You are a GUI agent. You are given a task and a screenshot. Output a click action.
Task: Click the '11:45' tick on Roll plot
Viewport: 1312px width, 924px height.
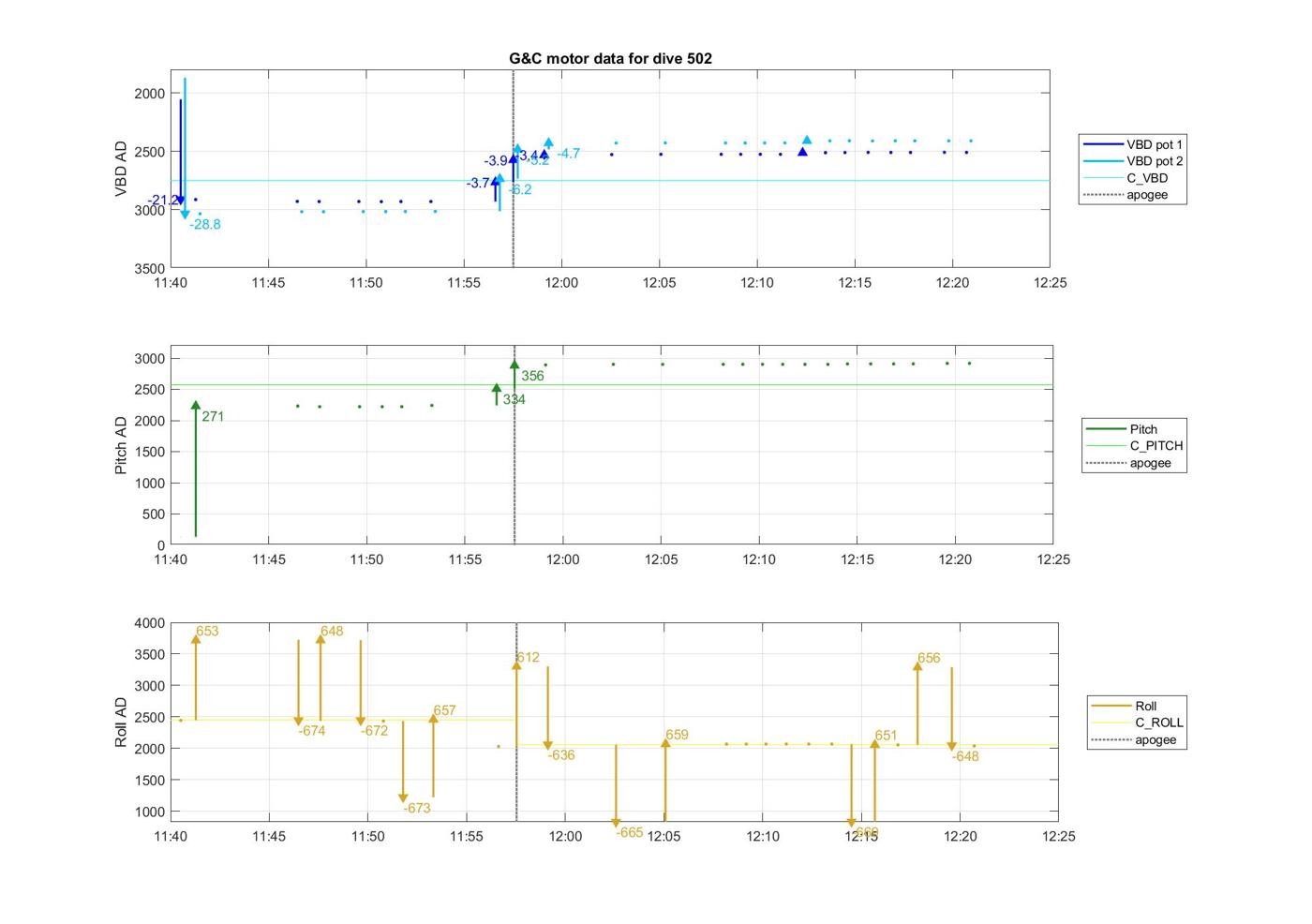coord(269,837)
